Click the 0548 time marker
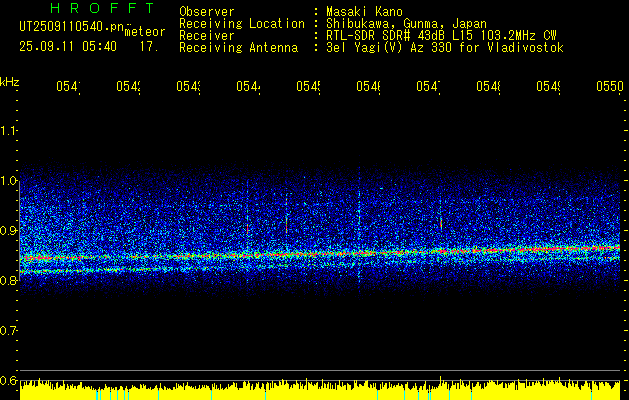Image resolution: width=629 pixels, height=400 pixels. [x=488, y=86]
